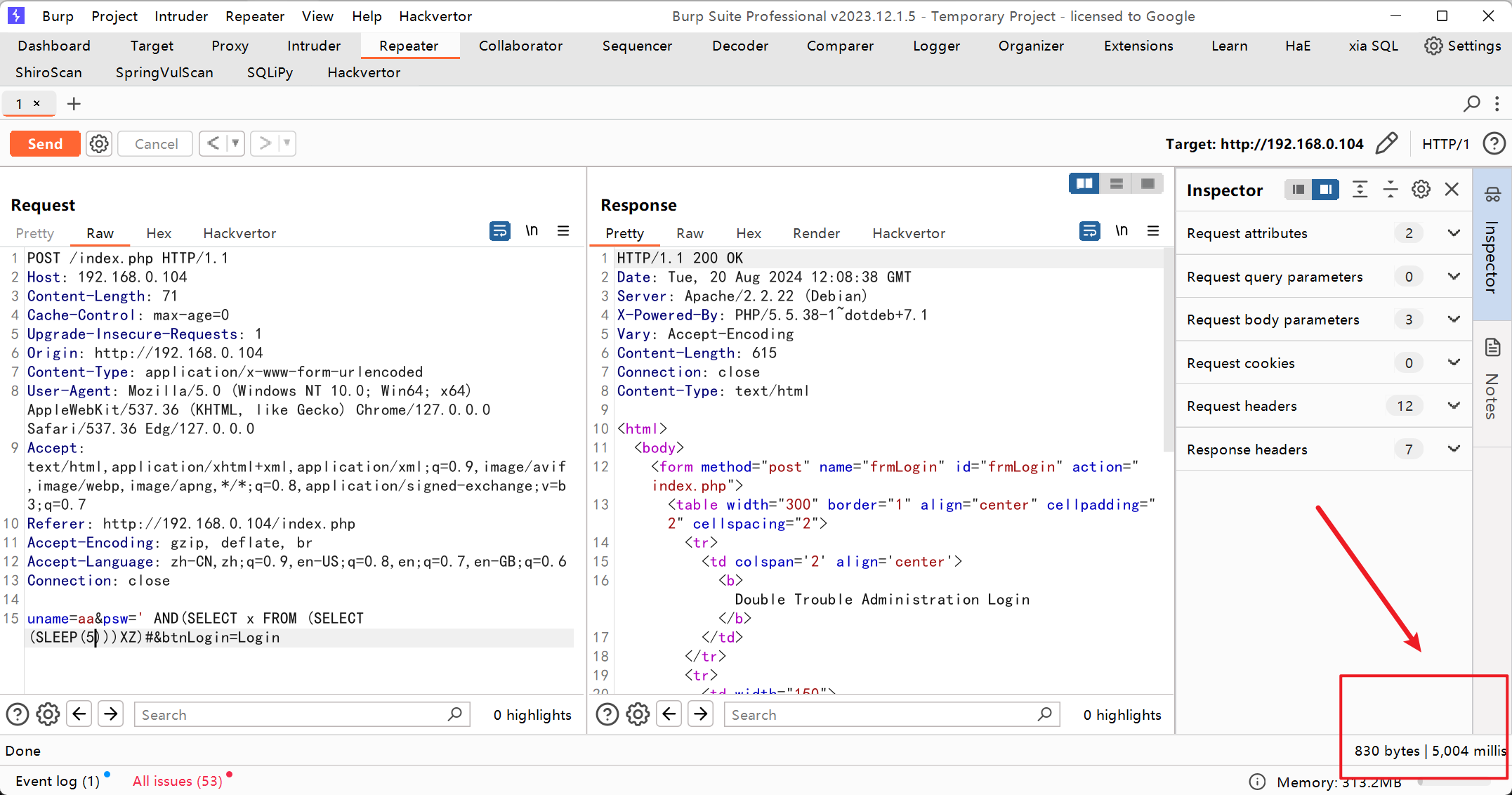The image size is (1512, 795).
Task: Toggle show non-printable chars in response
Action: (x=1122, y=231)
